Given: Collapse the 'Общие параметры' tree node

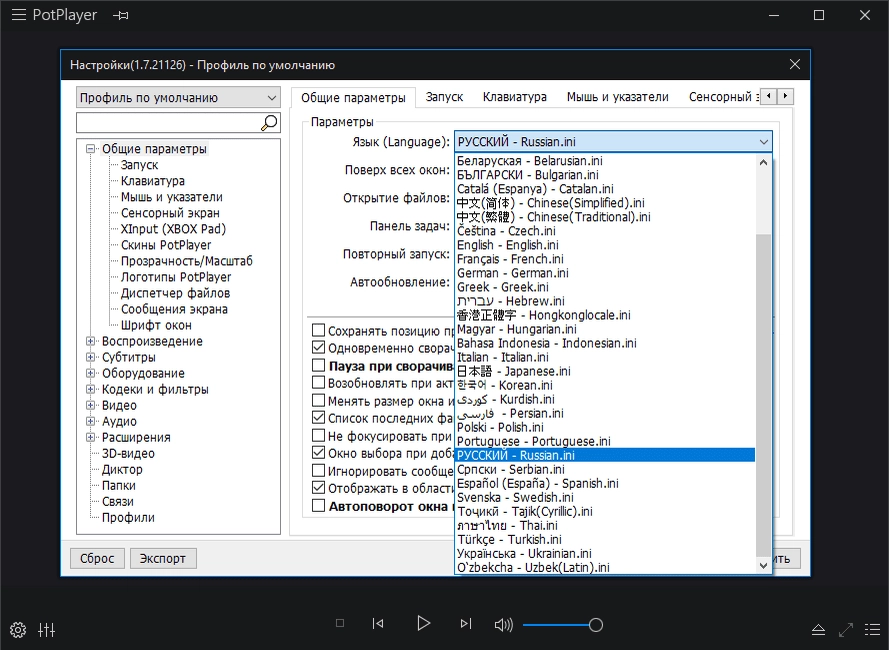Looking at the screenshot, I should pyautogui.click(x=90, y=149).
